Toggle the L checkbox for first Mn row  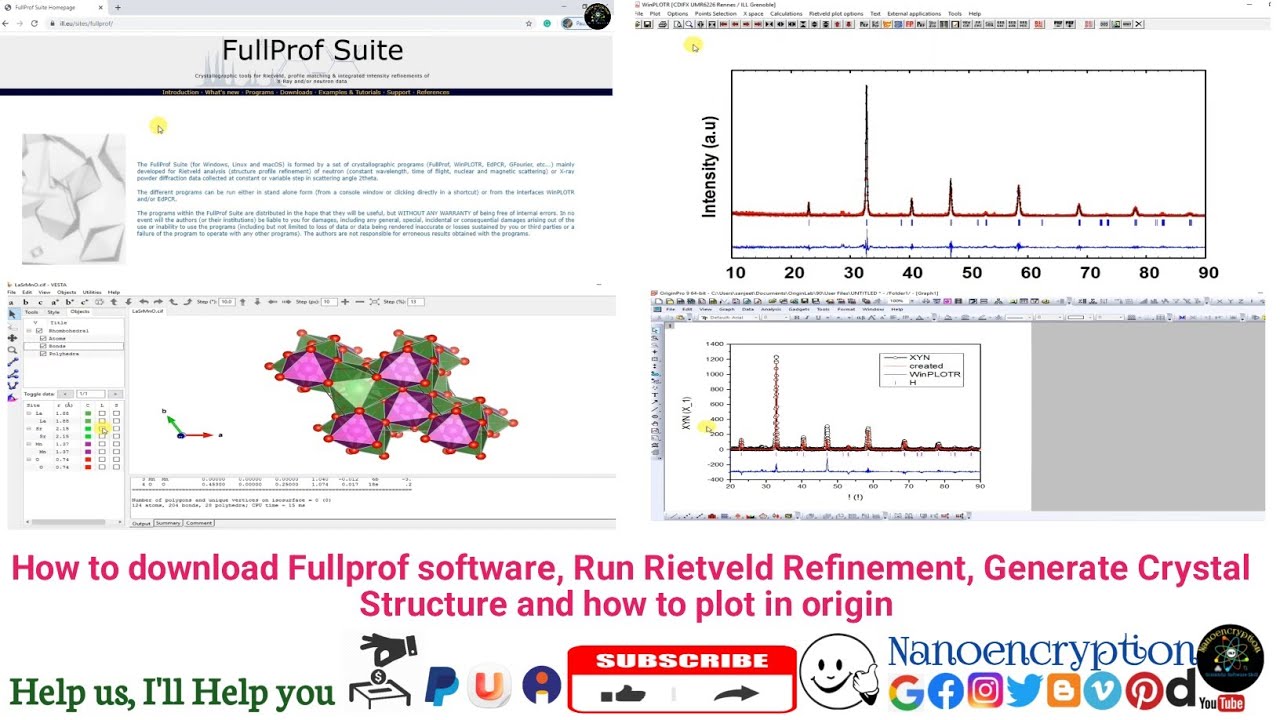click(102, 444)
